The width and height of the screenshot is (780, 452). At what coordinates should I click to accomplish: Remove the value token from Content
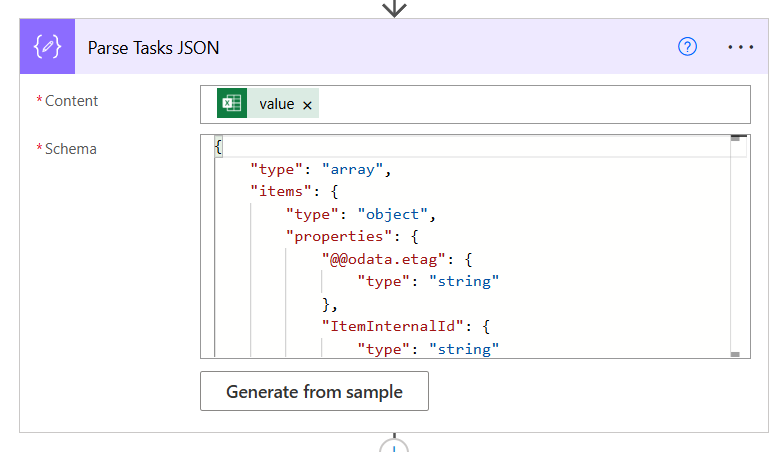click(307, 105)
